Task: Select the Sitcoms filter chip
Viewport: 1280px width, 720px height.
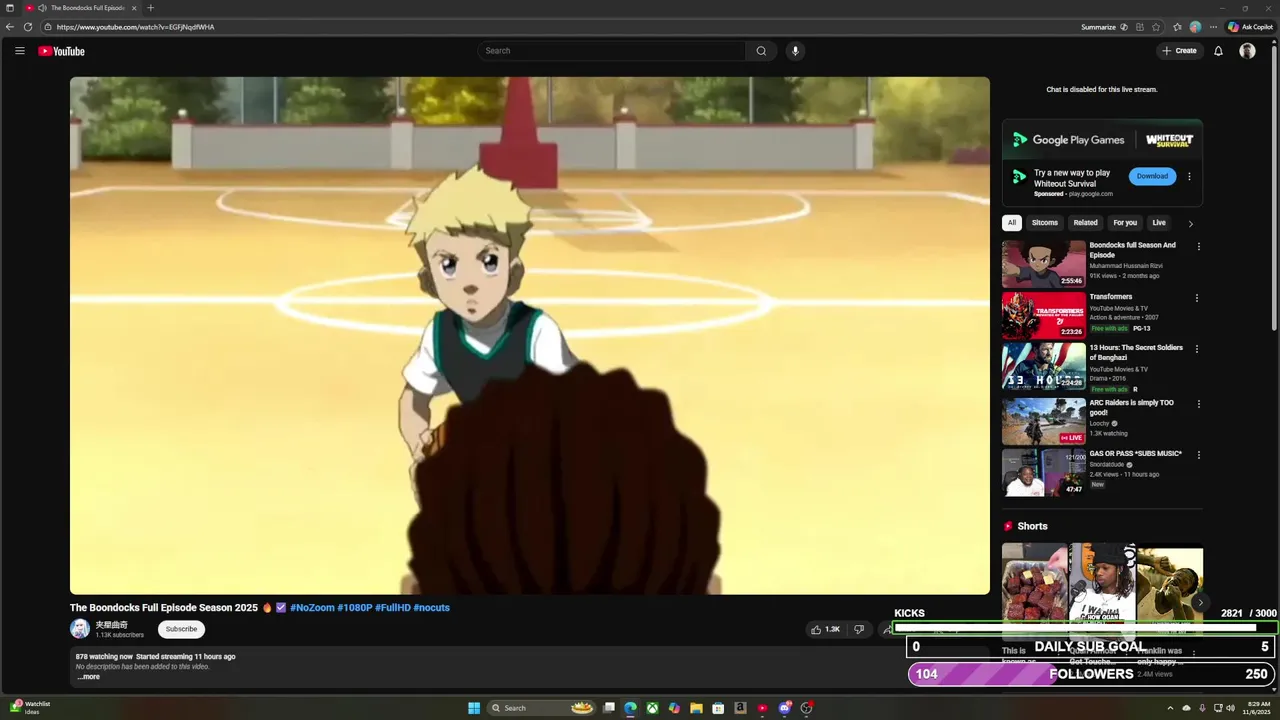Action: click(x=1045, y=223)
